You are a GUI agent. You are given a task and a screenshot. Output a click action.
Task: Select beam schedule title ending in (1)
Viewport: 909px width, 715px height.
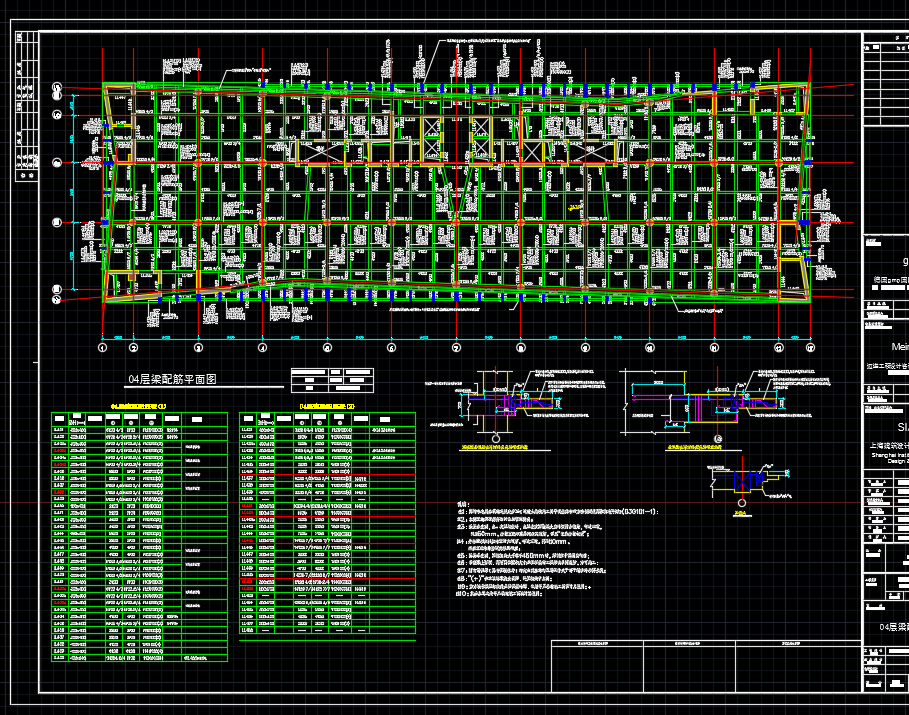tap(138, 407)
